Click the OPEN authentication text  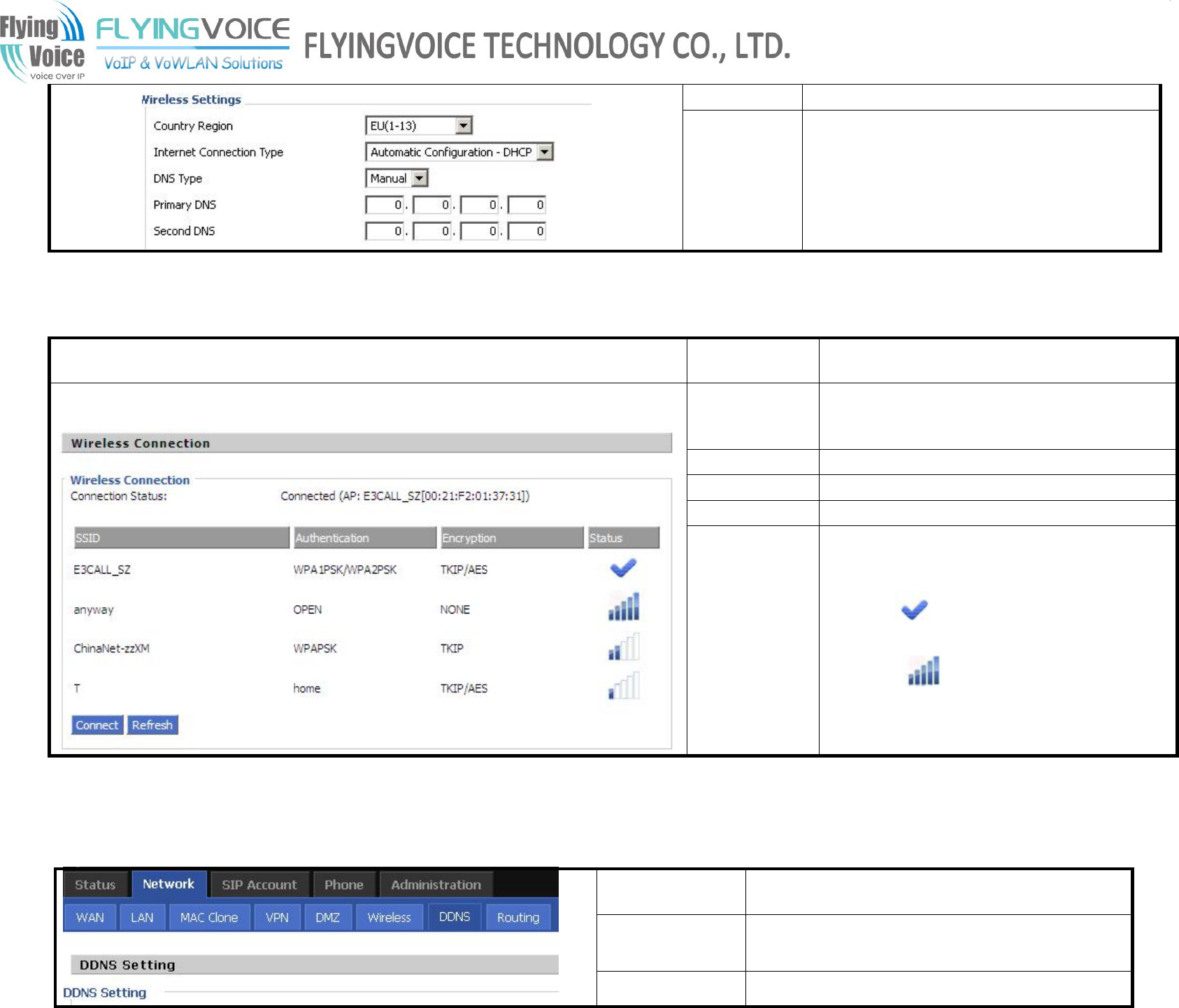point(308,609)
